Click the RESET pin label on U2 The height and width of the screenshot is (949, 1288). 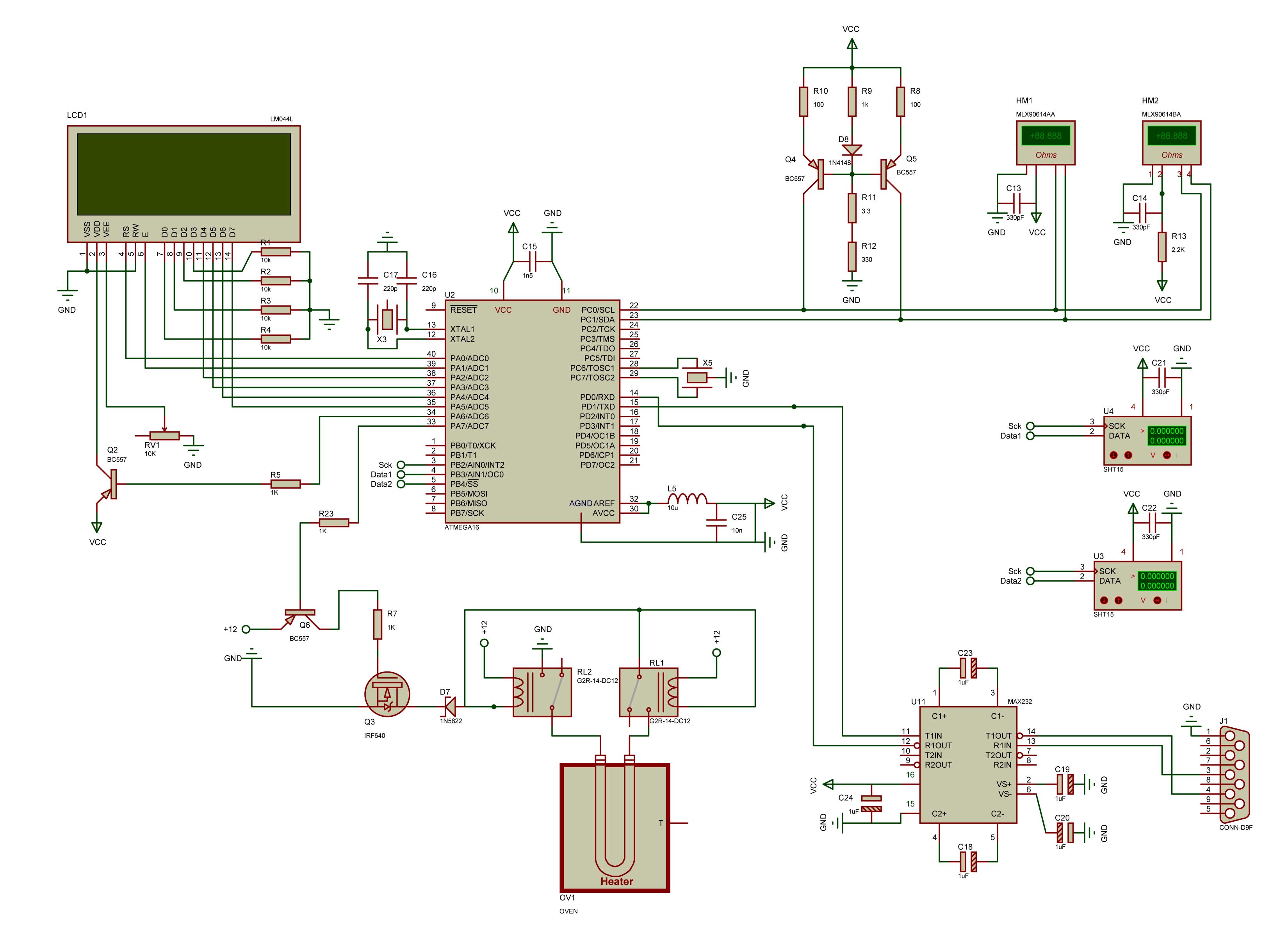click(x=463, y=310)
